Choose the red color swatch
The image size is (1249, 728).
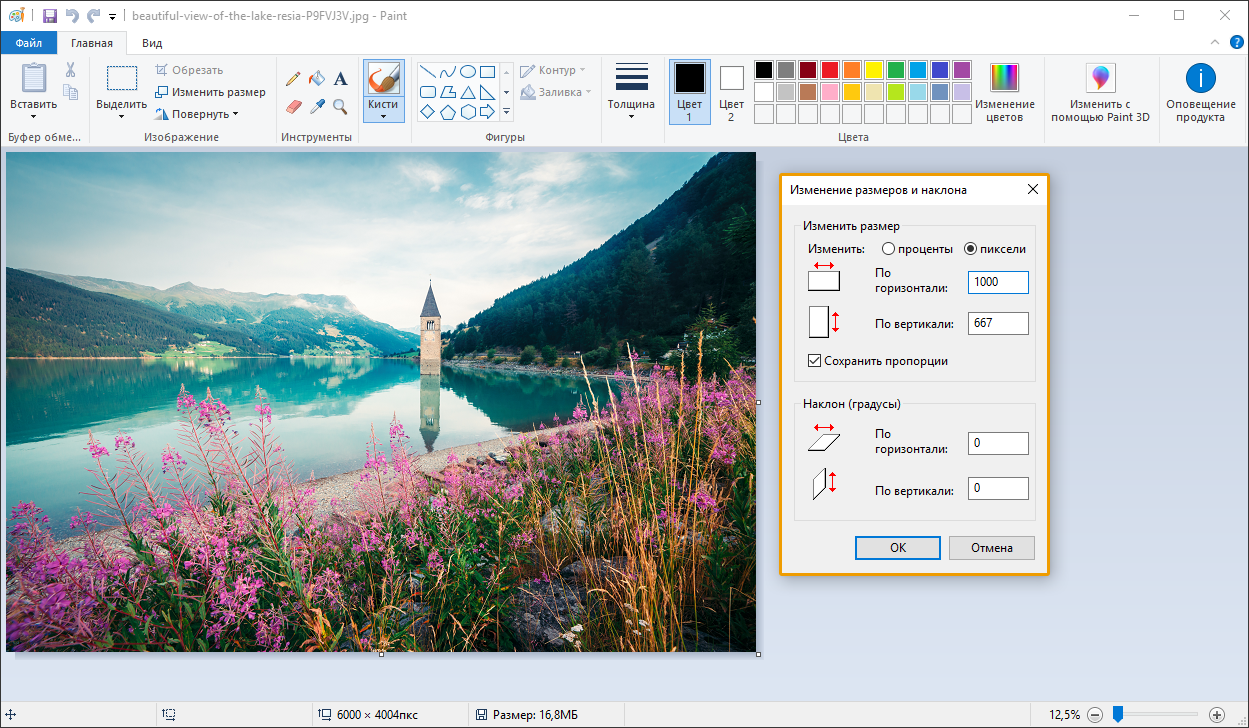point(829,70)
